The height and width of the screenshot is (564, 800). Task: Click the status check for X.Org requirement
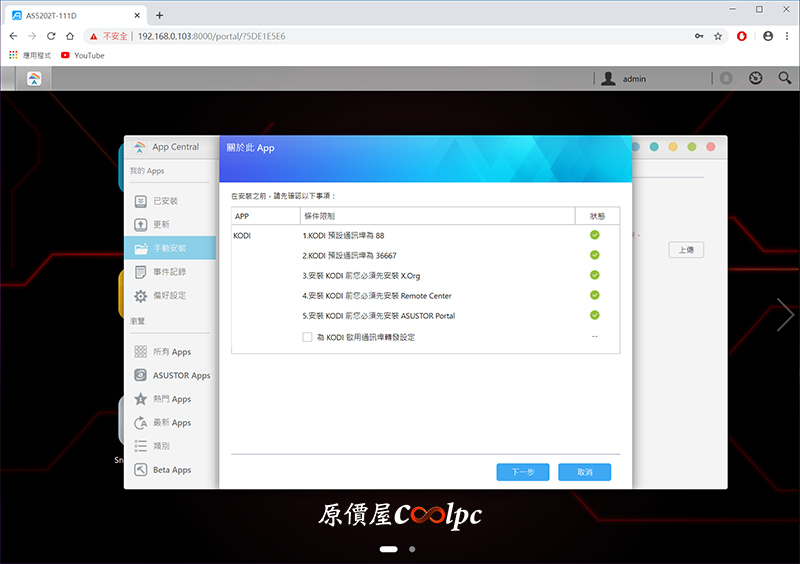click(594, 275)
